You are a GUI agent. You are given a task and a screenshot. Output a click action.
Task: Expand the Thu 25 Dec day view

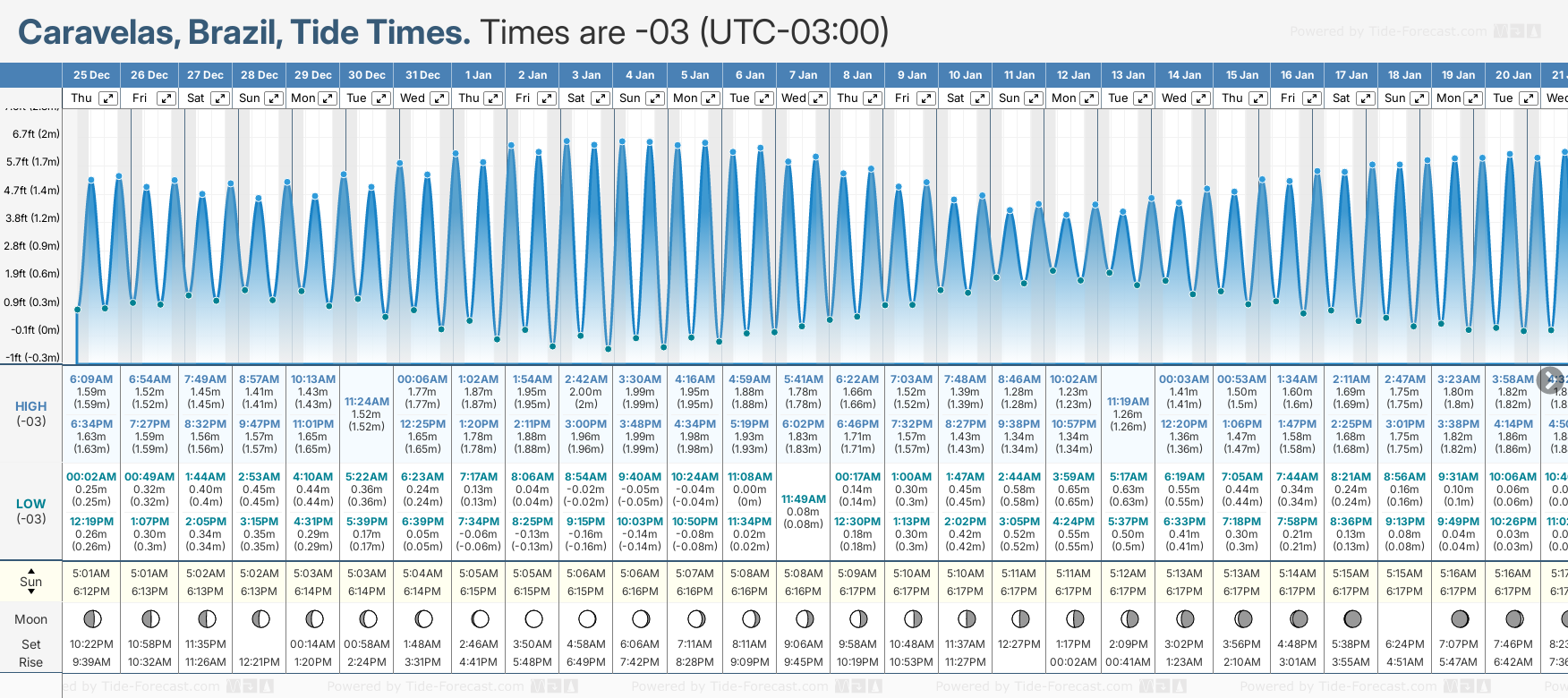108,98
